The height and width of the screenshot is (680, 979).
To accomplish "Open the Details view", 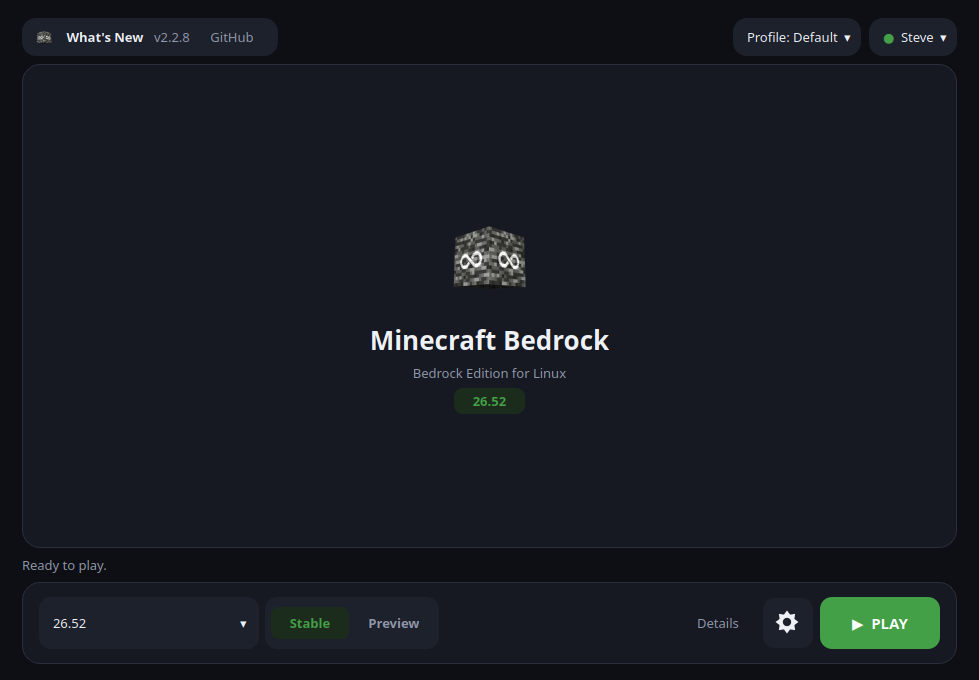I will coord(717,623).
